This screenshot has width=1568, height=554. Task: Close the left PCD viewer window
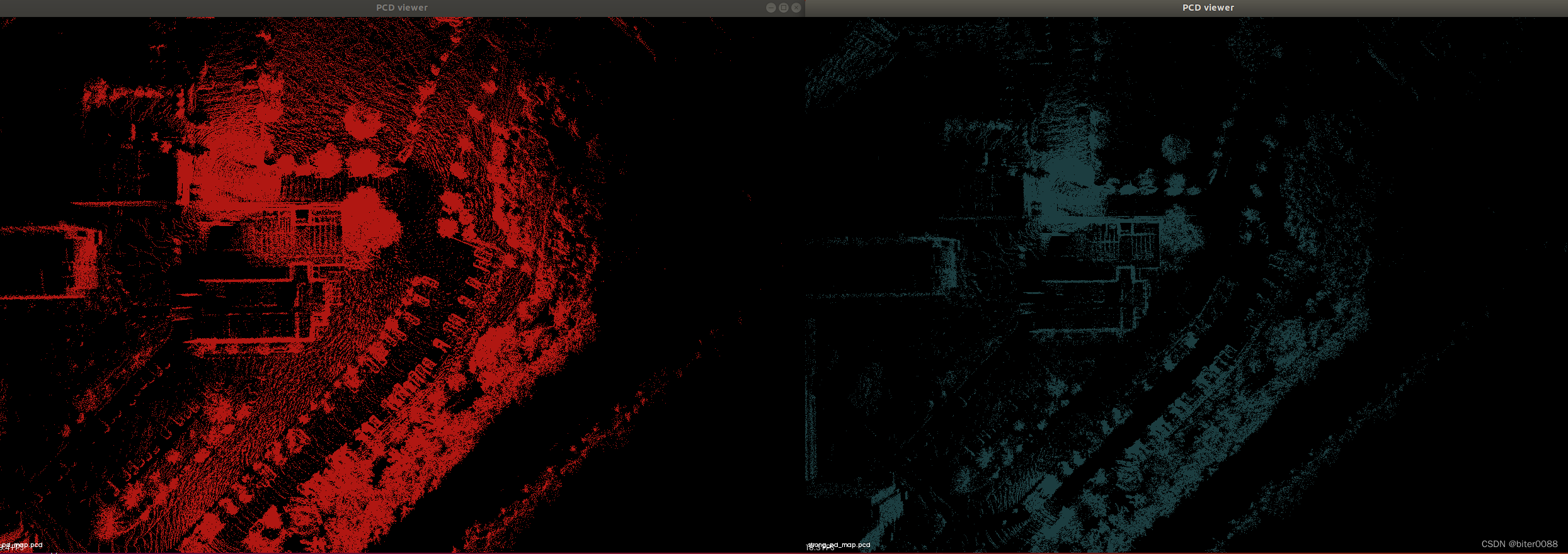click(x=796, y=8)
